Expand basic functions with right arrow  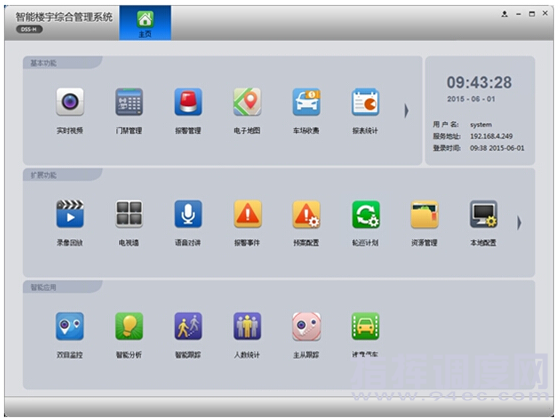click(x=406, y=111)
